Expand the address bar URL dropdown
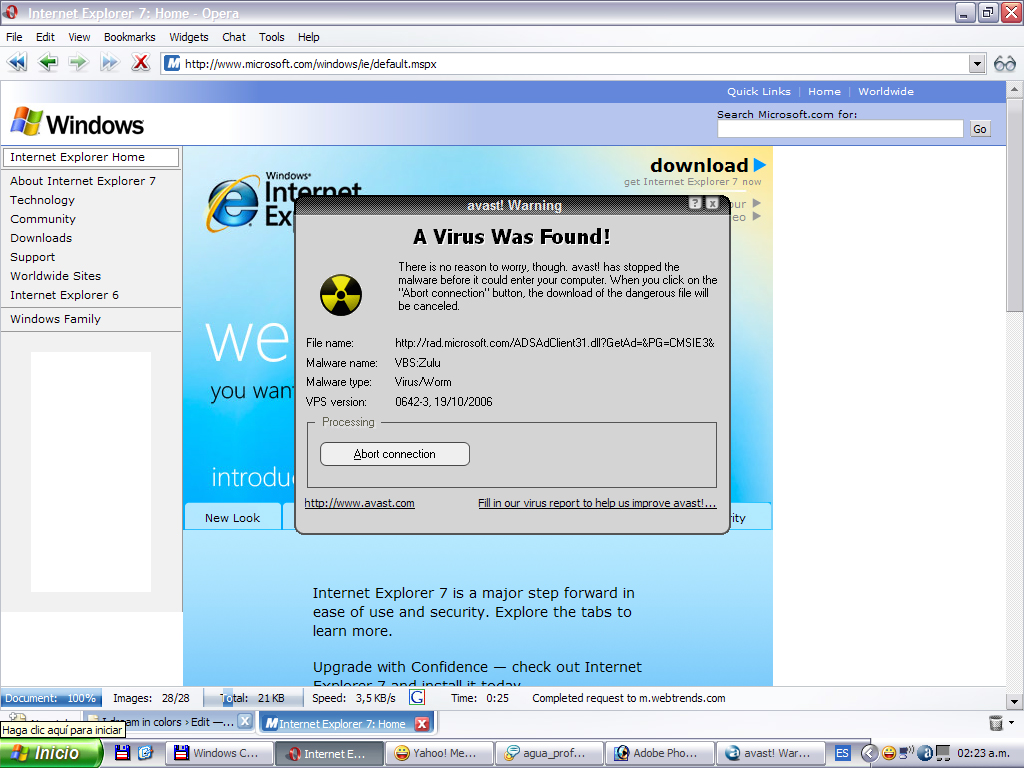Screen dimensions: 1024x768 977,64
